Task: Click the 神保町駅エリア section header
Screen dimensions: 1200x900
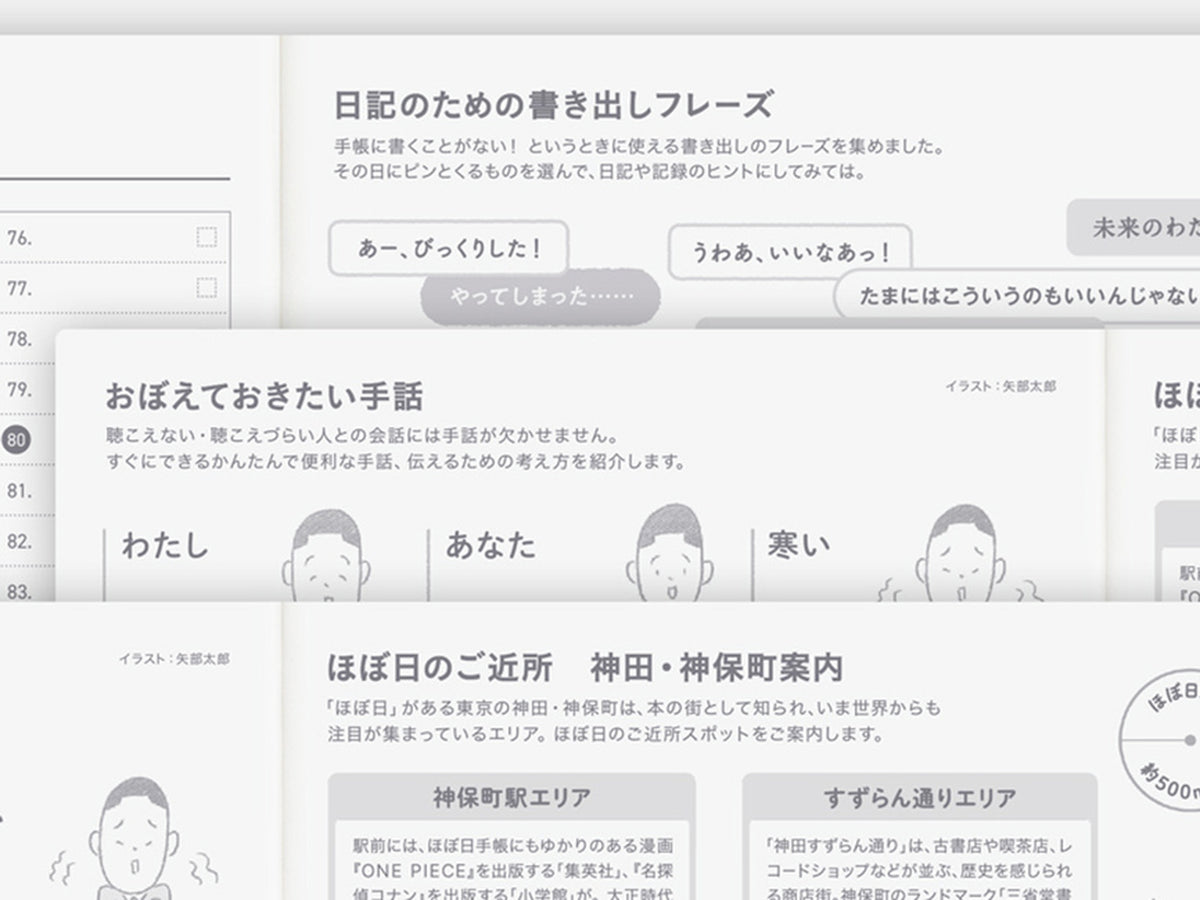Action: [511, 798]
